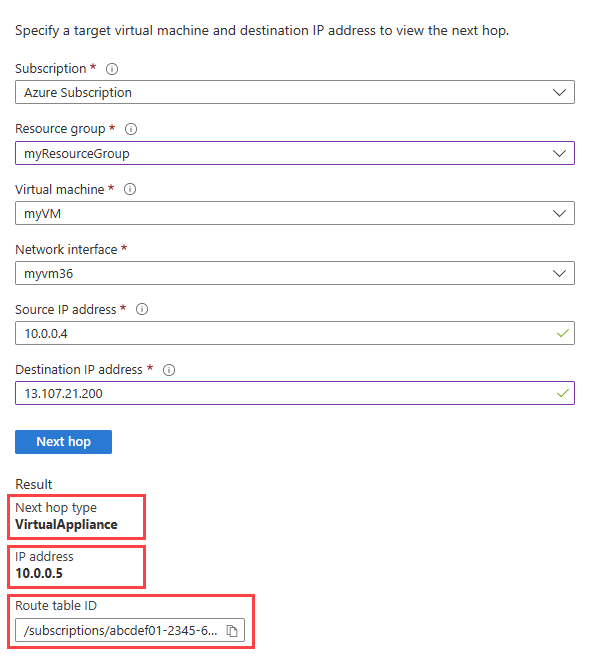This screenshot has height=658, width=591.
Task: Click the Route table ID label
Action: [56, 606]
